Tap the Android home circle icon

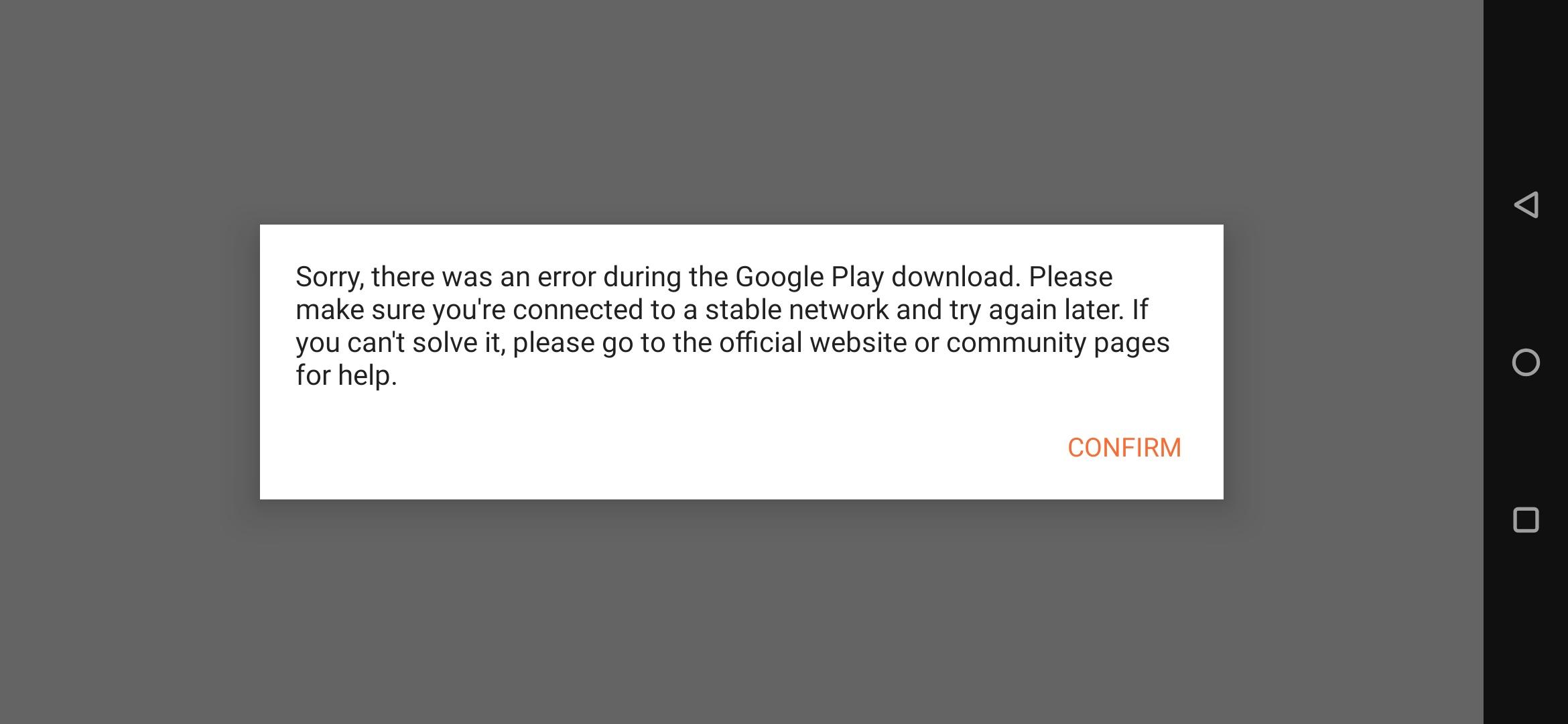pos(1526,363)
